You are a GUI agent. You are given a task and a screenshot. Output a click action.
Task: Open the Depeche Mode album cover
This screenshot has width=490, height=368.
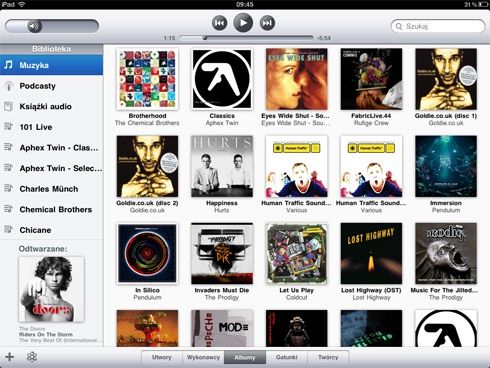(222, 328)
